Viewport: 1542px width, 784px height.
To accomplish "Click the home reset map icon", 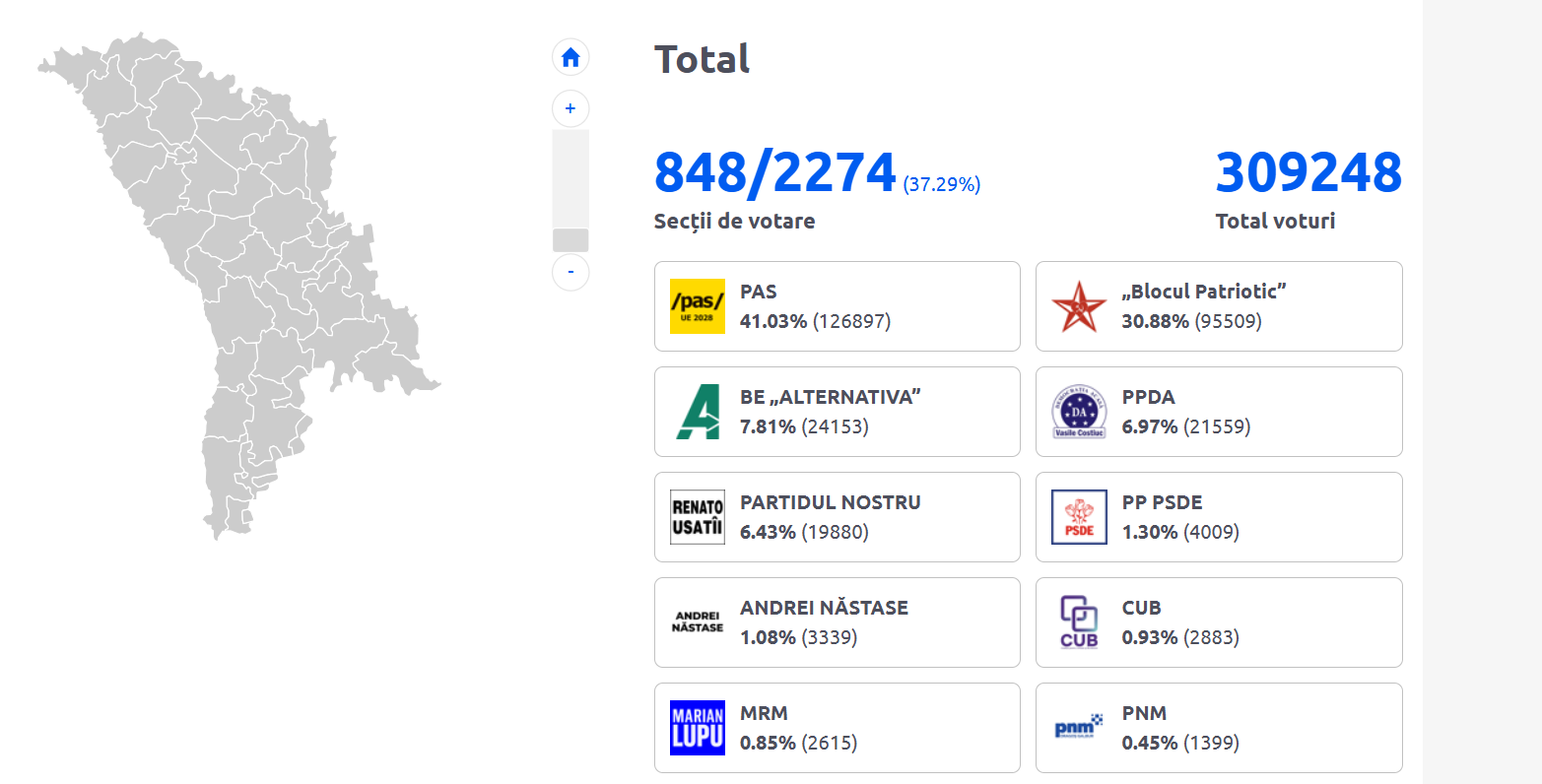I will coord(570,58).
